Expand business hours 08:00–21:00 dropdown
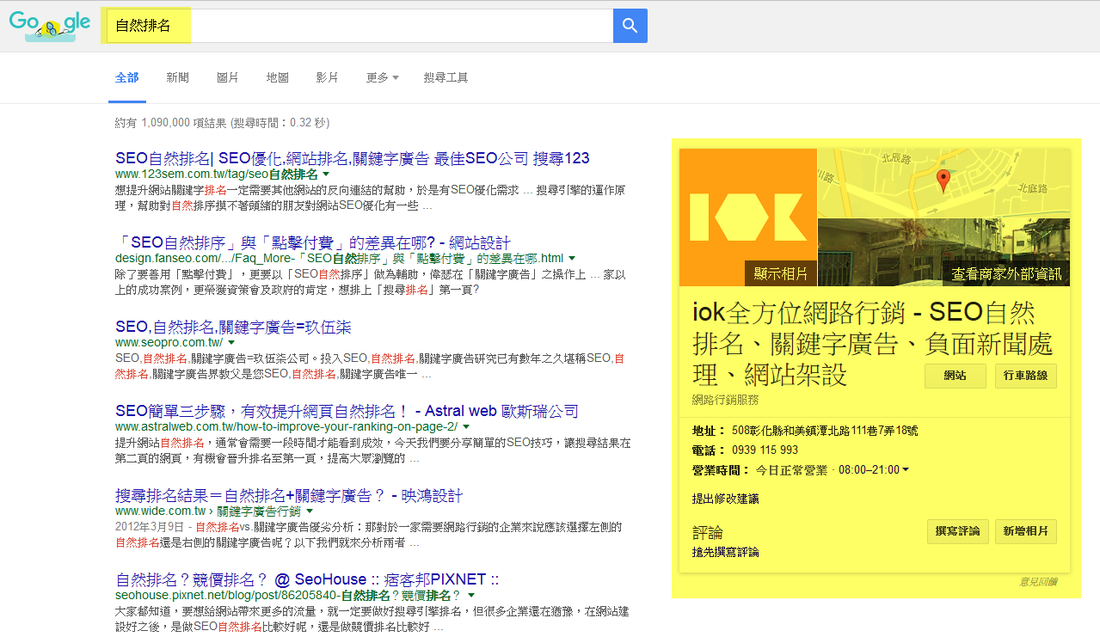Viewport: 1100px width, 643px height. (x=873, y=470)
